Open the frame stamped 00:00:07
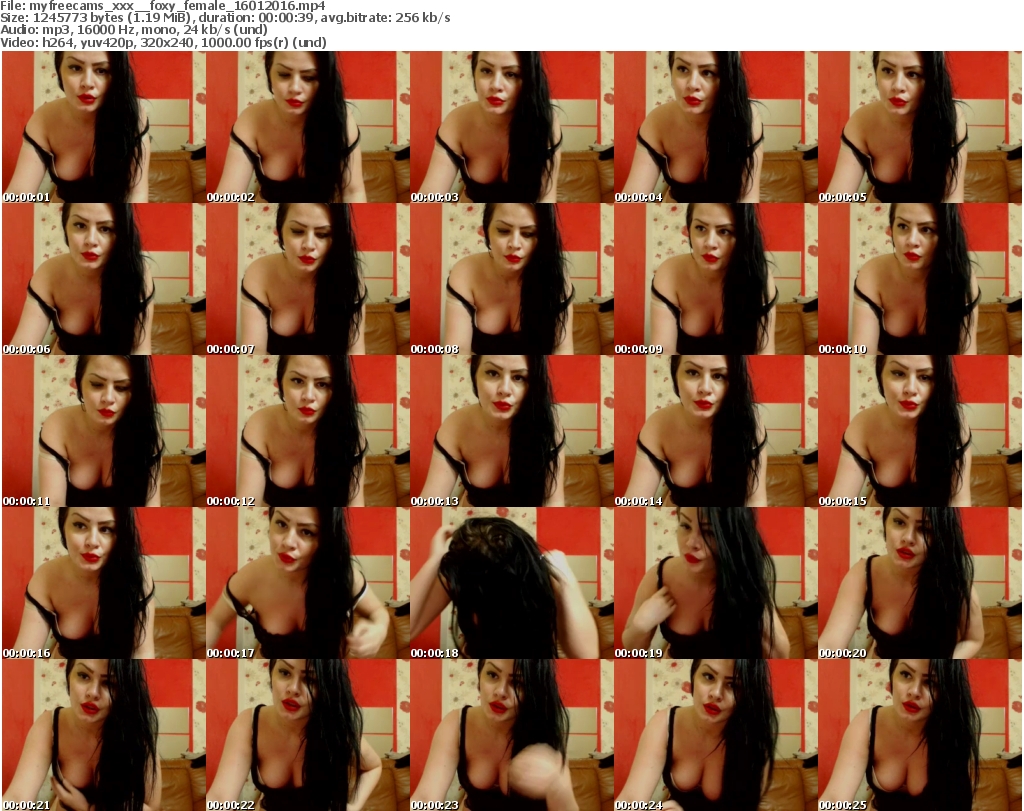The height and width of the screenshot is (811, 1024). (x=308, y=279)
